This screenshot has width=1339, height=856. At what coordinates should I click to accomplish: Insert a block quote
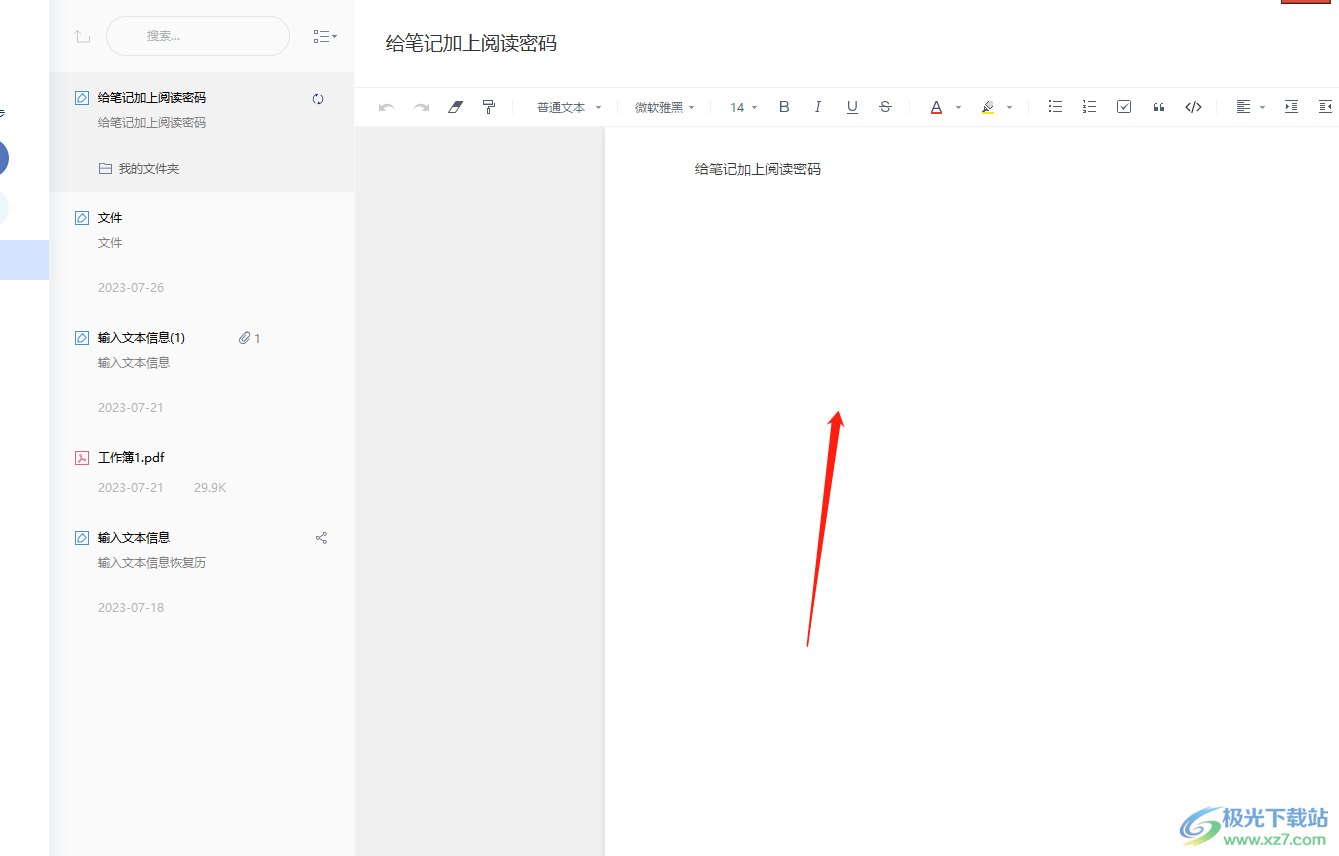(1159, 107)
